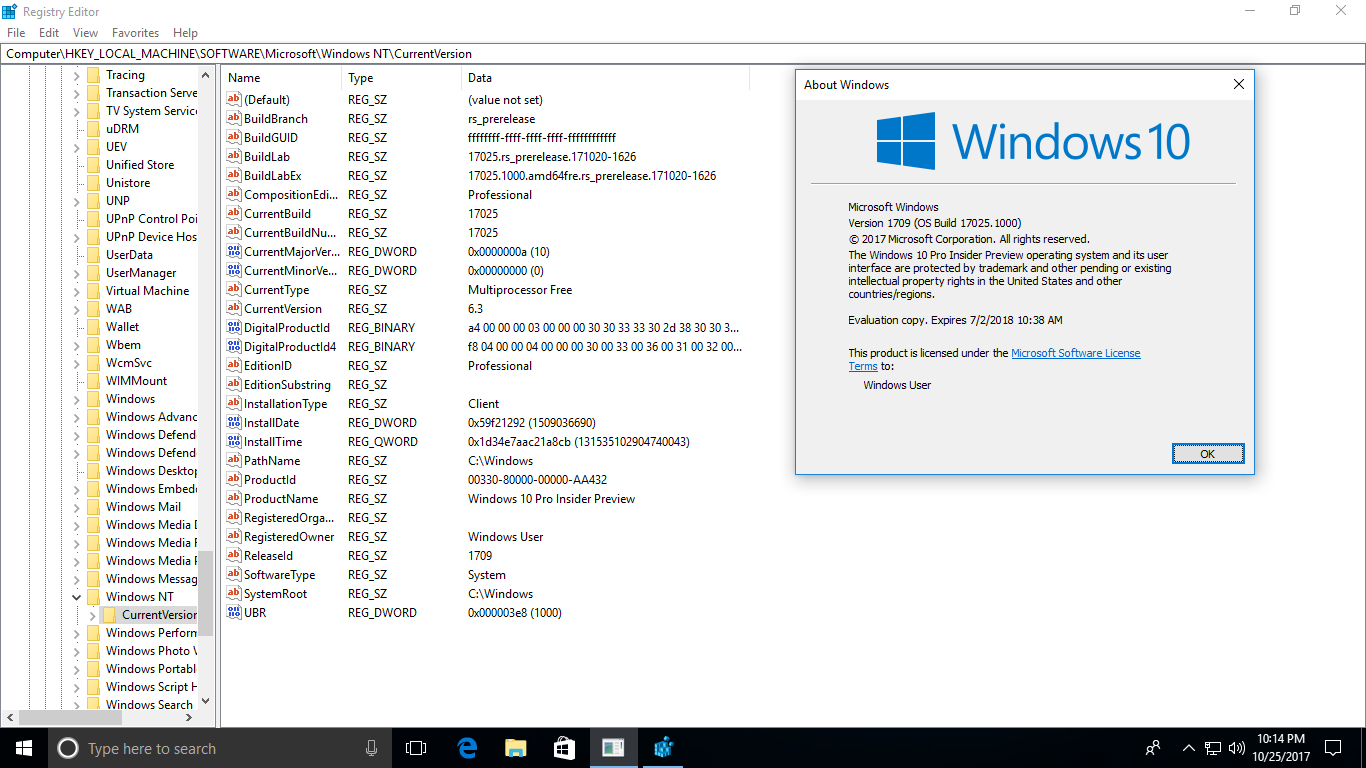Open Task View from taskbar
The height and width of the screenshot is (768, 1366).
(416, 748)
